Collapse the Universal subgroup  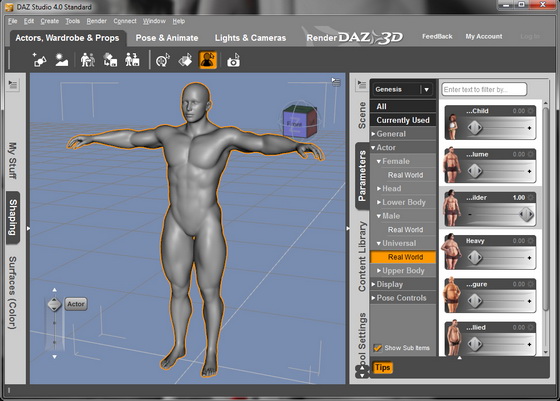pos(379,244)
